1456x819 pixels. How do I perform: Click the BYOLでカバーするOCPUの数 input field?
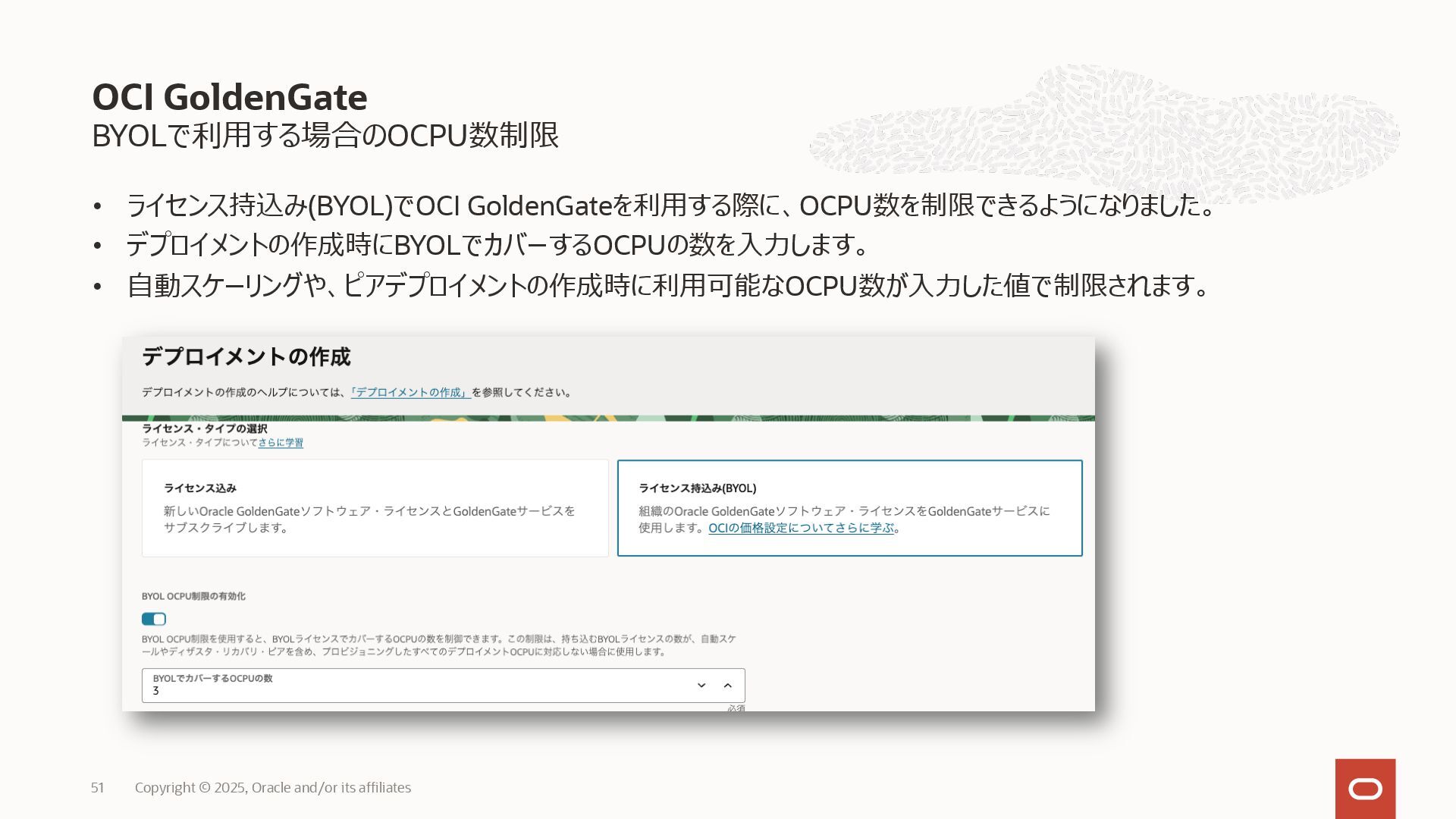tap(444, 686)
